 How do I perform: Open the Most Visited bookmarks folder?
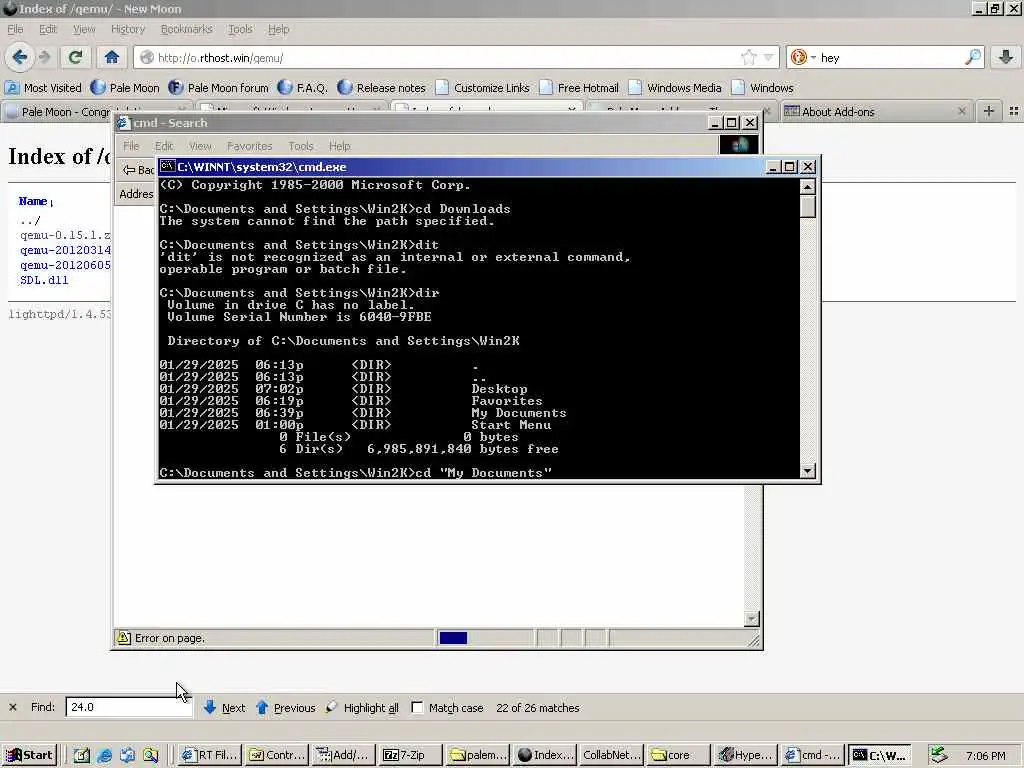click(x=43, y=88)
